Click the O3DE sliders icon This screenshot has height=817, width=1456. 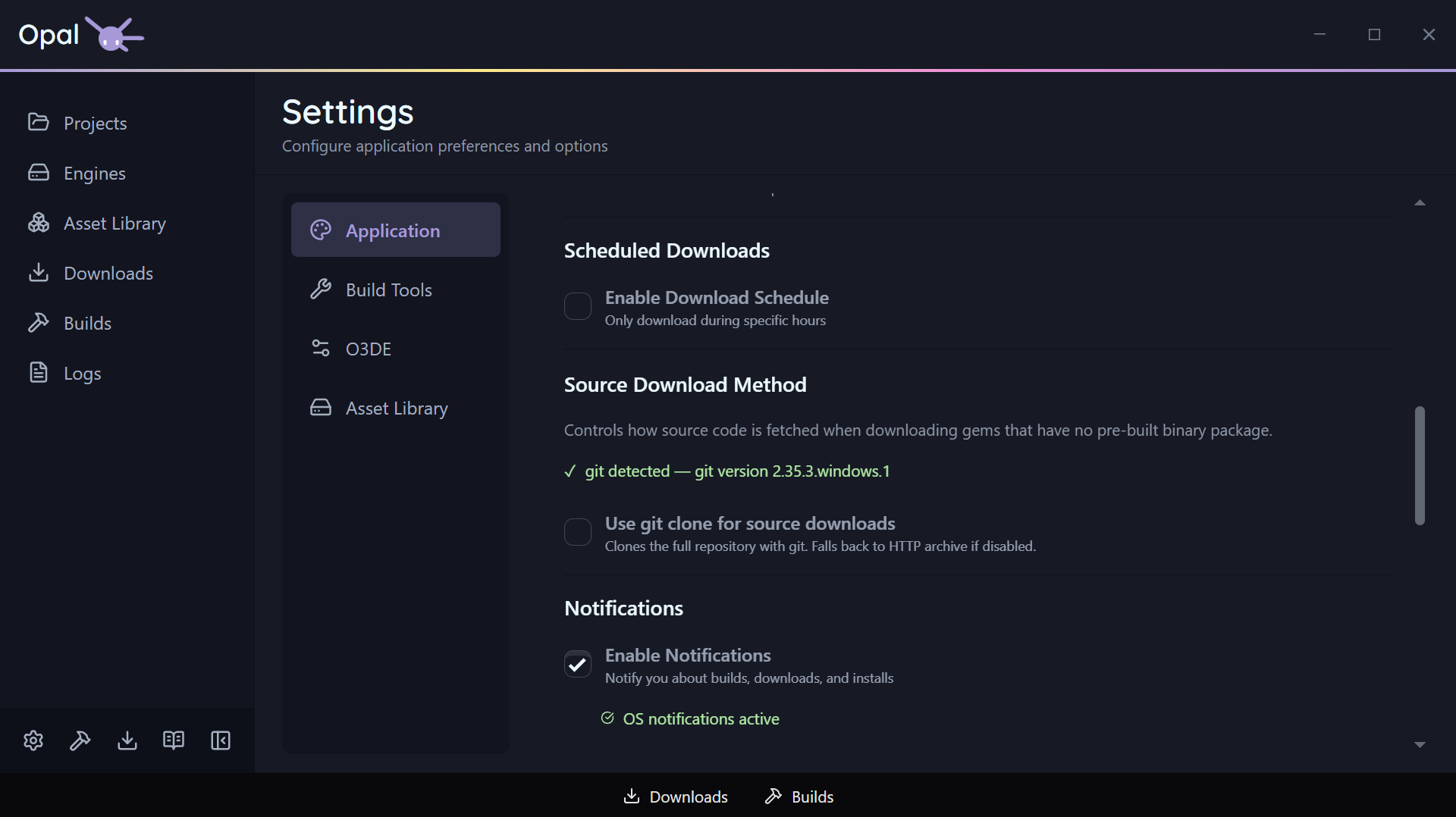(321, 348)
